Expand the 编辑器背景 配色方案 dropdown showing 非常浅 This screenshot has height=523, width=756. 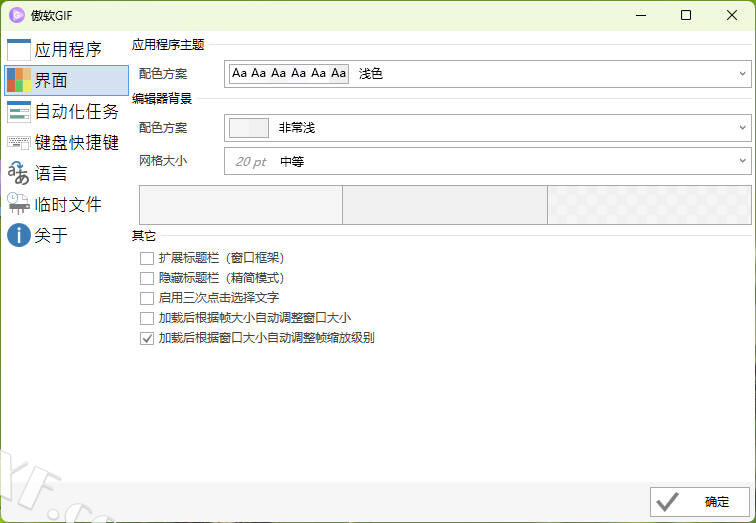pyautogui.click(x=487, y=128)
